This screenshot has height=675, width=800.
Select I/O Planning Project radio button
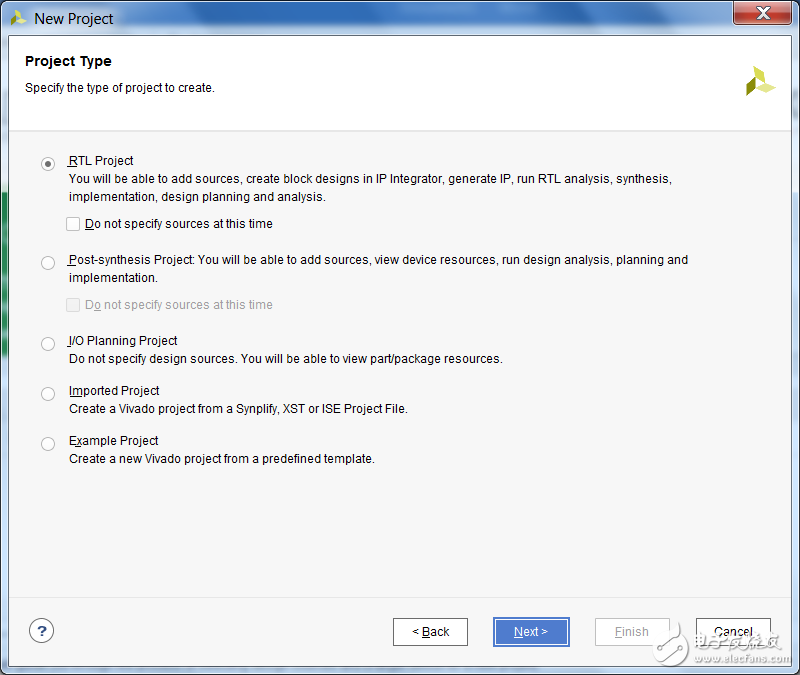point(48,344)
